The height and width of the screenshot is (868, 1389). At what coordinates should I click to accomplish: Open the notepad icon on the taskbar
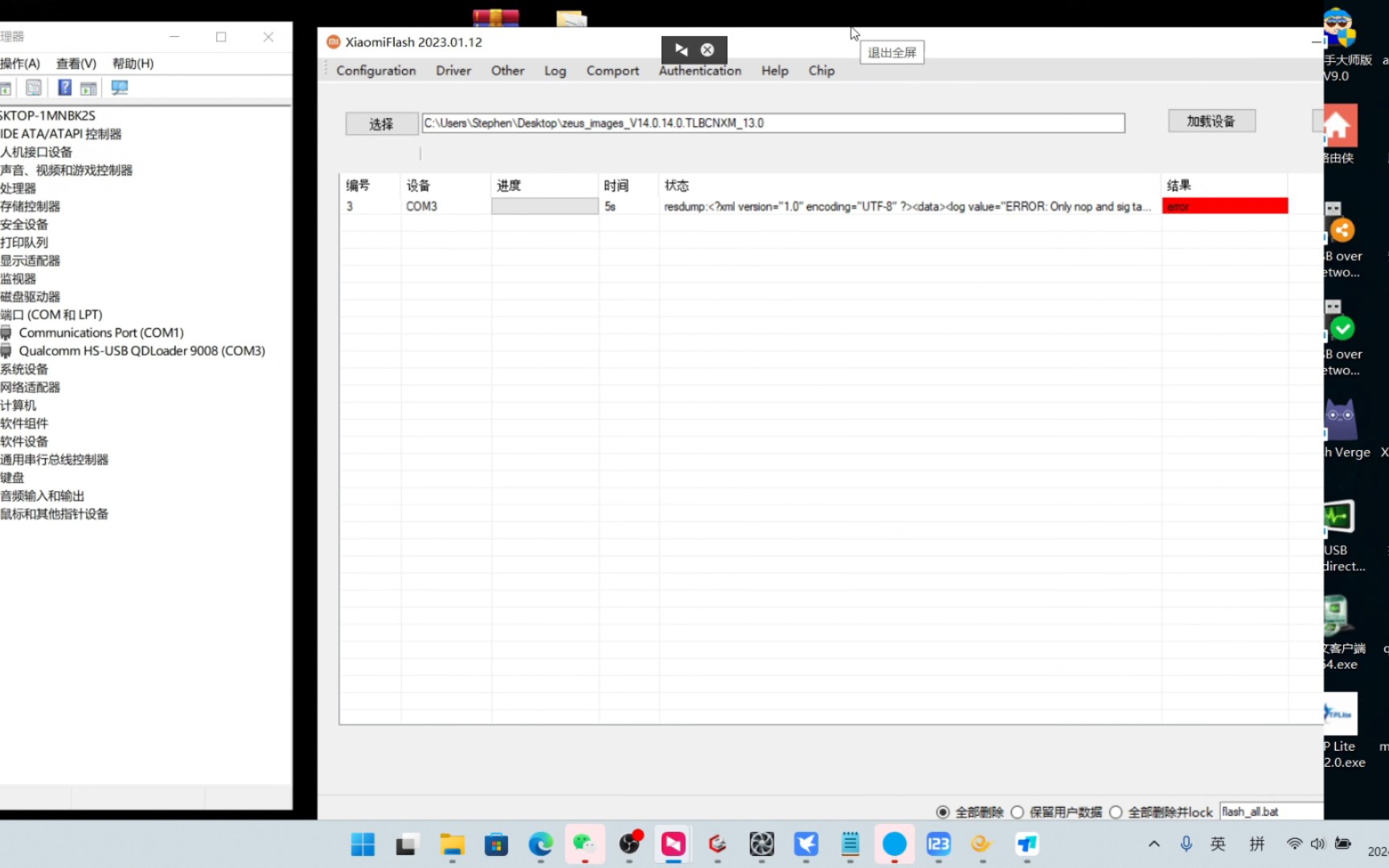850,844
